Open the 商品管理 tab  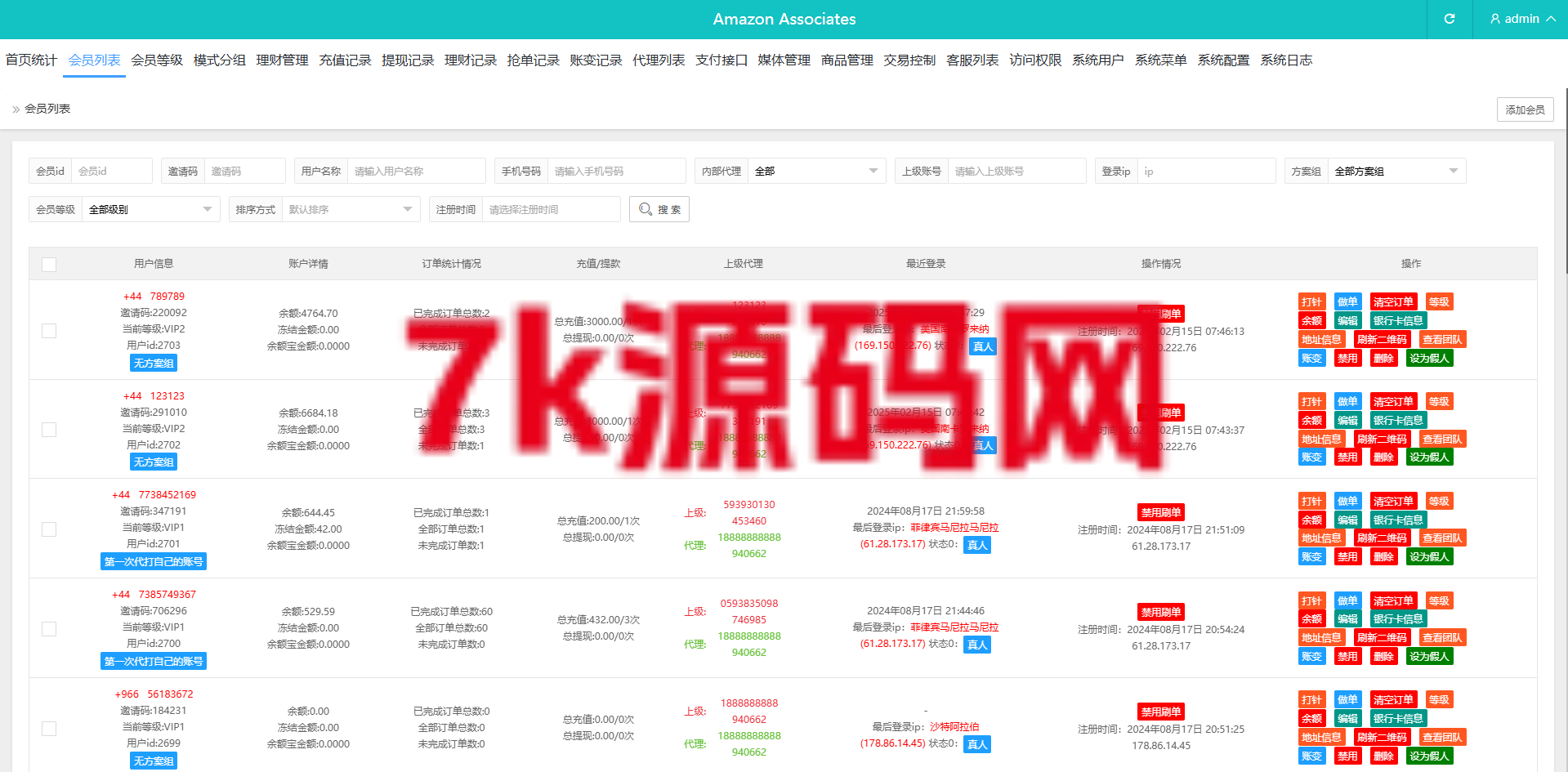(847, 60)
